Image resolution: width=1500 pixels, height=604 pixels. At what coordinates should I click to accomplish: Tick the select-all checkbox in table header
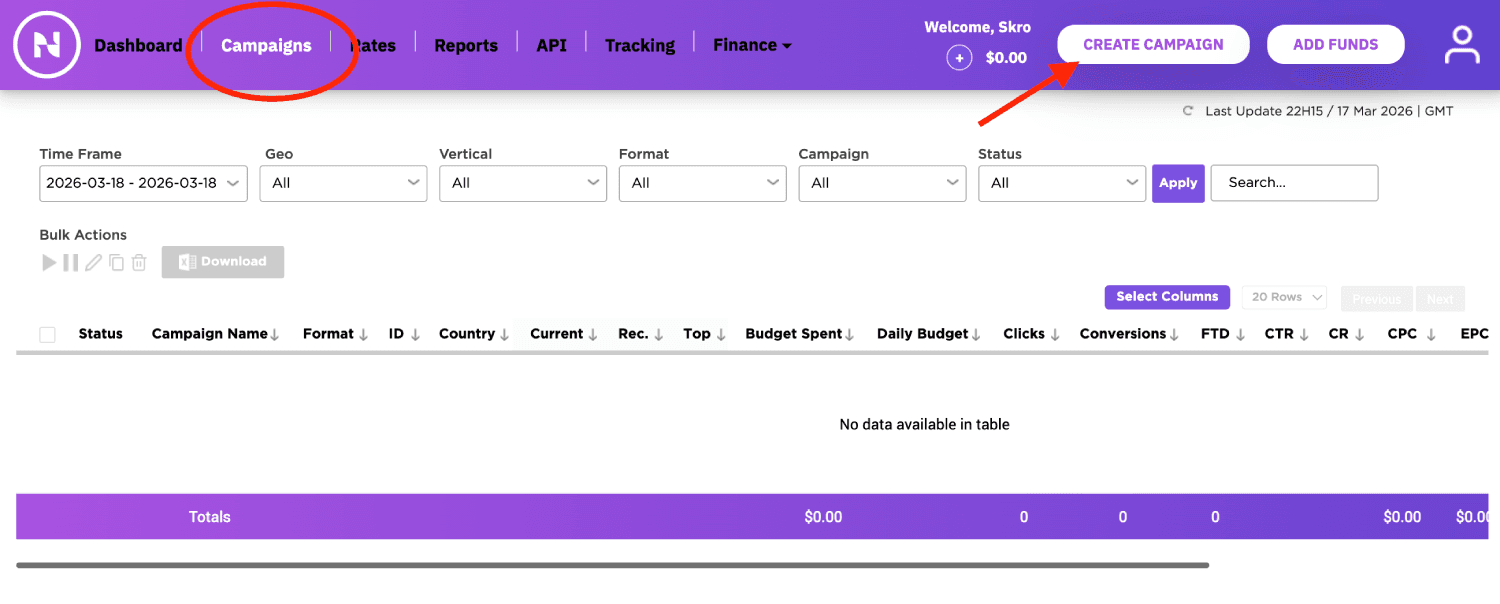pos(48,335)
